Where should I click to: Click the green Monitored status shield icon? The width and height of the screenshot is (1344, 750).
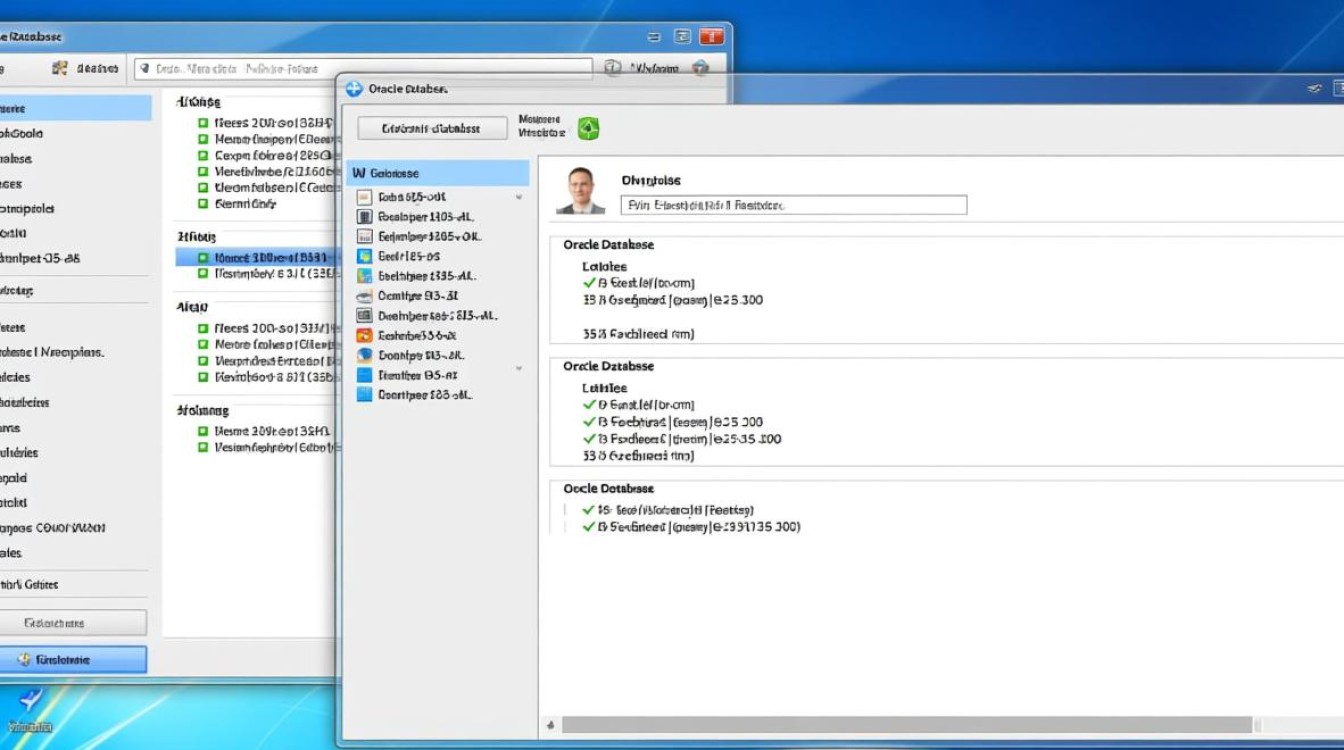[x=588, y=128]
